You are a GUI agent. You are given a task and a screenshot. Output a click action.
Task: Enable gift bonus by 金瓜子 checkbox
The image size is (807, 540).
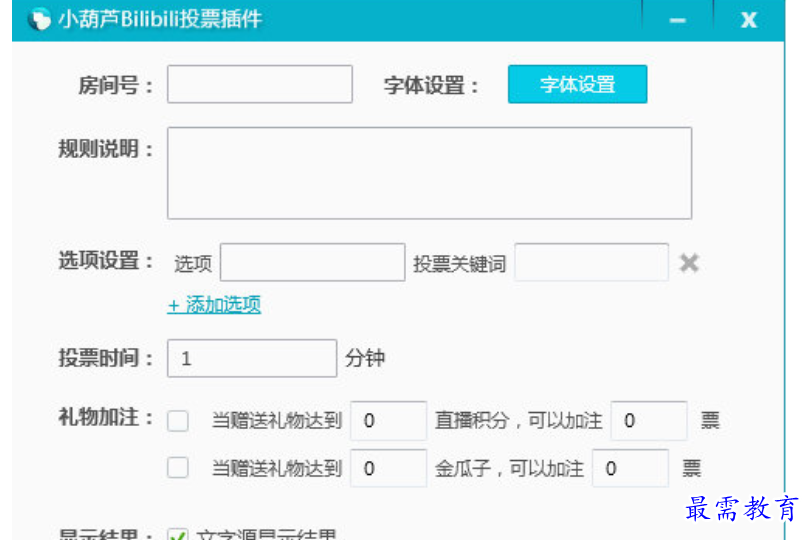(x=178, y=468)
